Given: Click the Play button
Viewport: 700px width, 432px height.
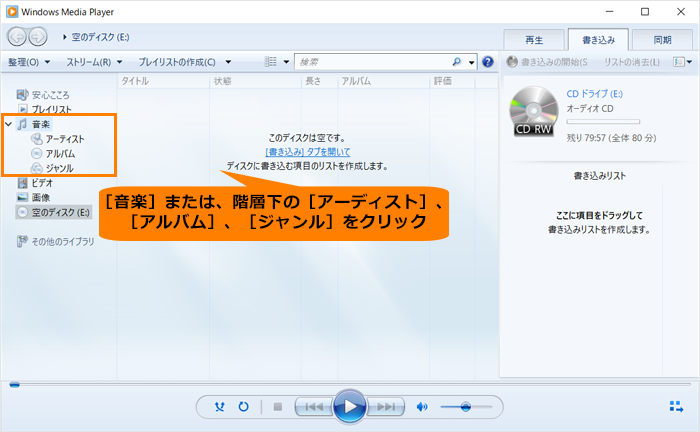Looking at the screenshot, I should click(x=350, y=406).
